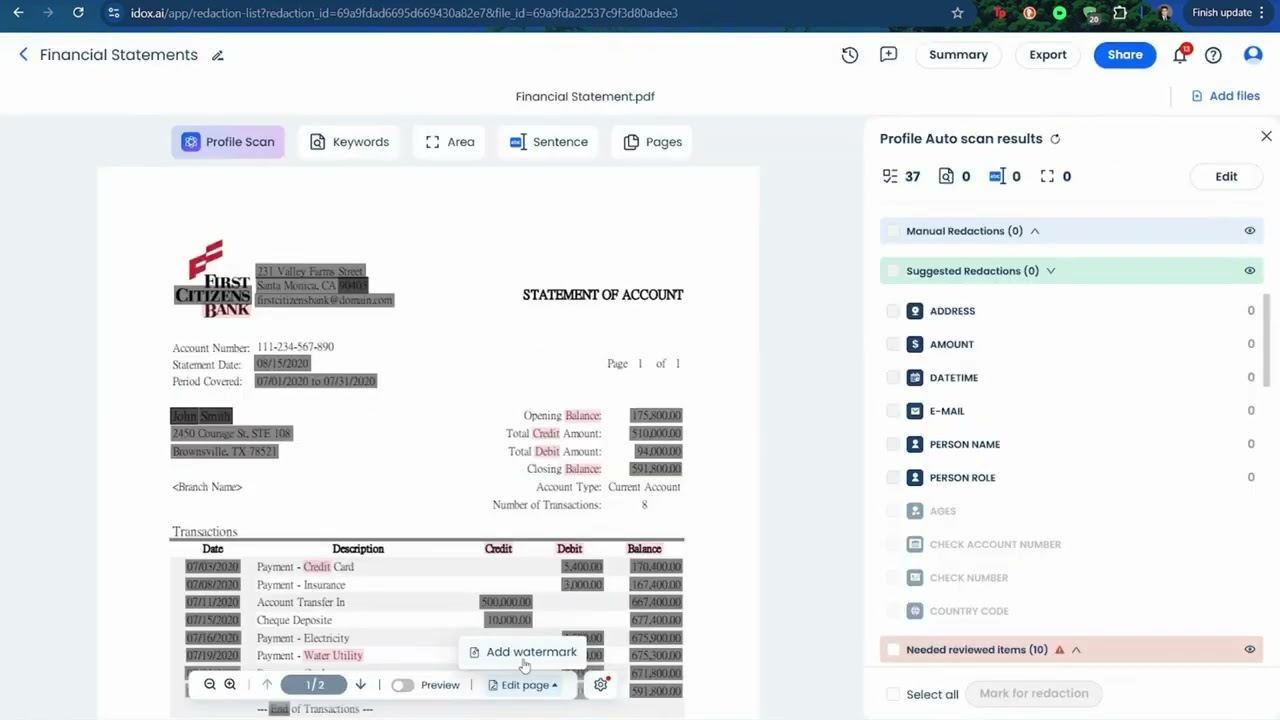Open the Summary button
Screen dimensions: 1280x720
[958, 55]
